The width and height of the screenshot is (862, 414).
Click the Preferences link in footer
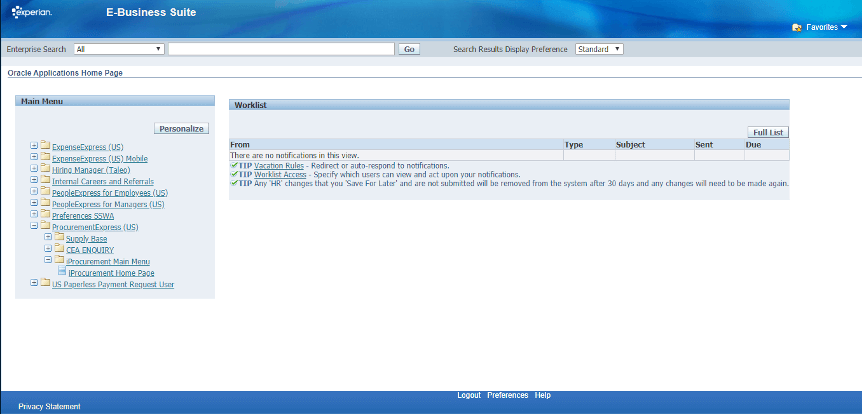point(507,395)
